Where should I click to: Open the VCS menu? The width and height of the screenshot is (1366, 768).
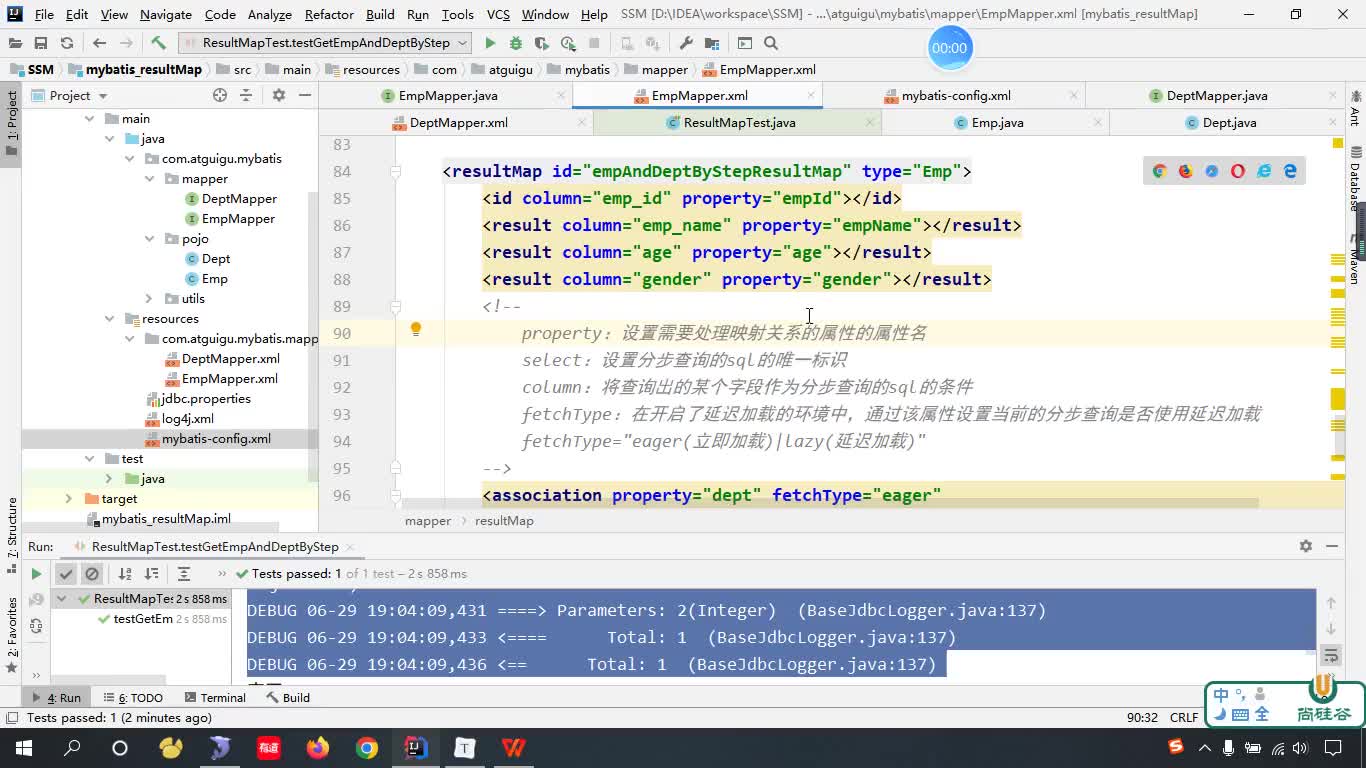point(498,14)
